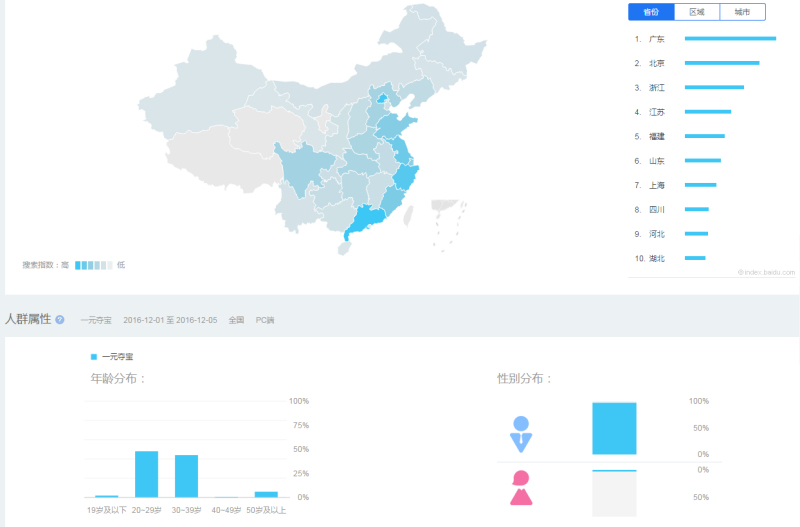The image size is (800, 527).
Task: Open the 城市 tab
Action: click(x=742, y=12)
